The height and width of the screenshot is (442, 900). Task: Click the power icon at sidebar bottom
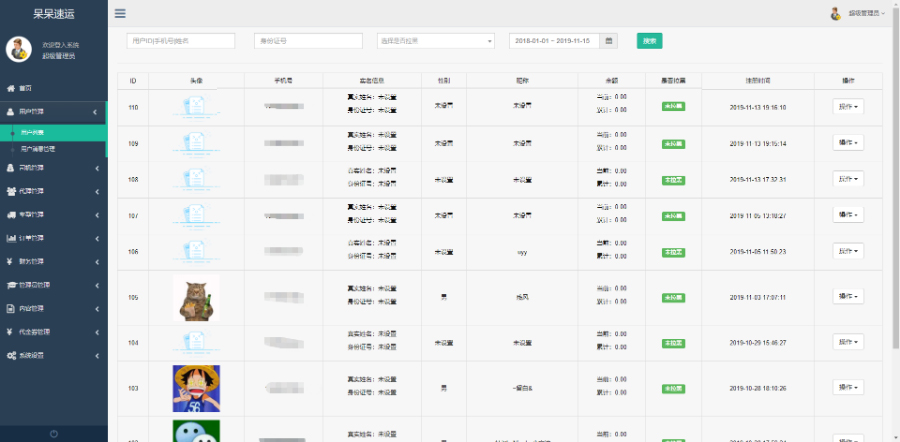(x=53, y=433)
